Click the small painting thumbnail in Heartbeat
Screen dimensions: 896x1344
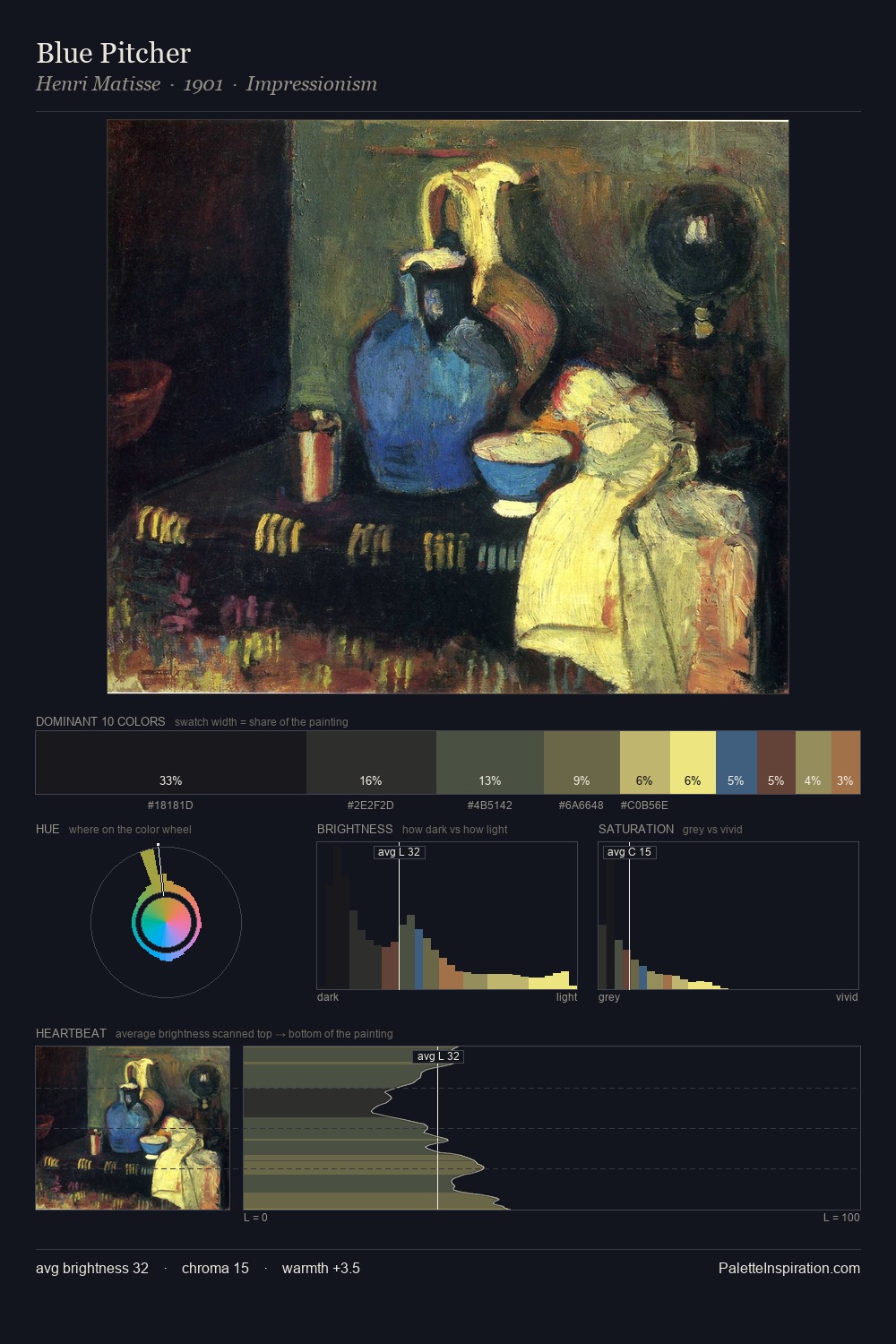pyautogui.click(x=133, y=1128)
